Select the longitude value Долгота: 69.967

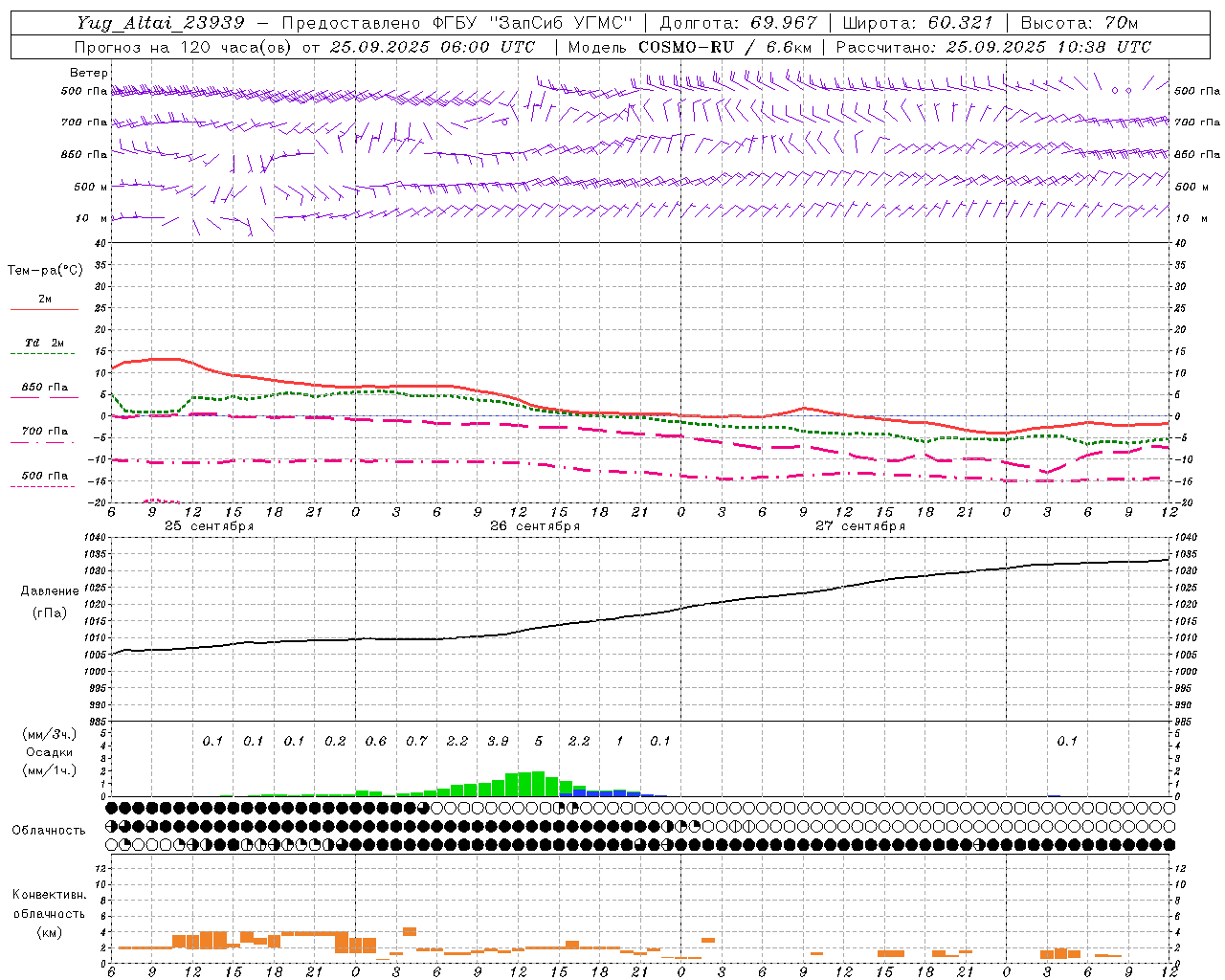click(738, 23)
